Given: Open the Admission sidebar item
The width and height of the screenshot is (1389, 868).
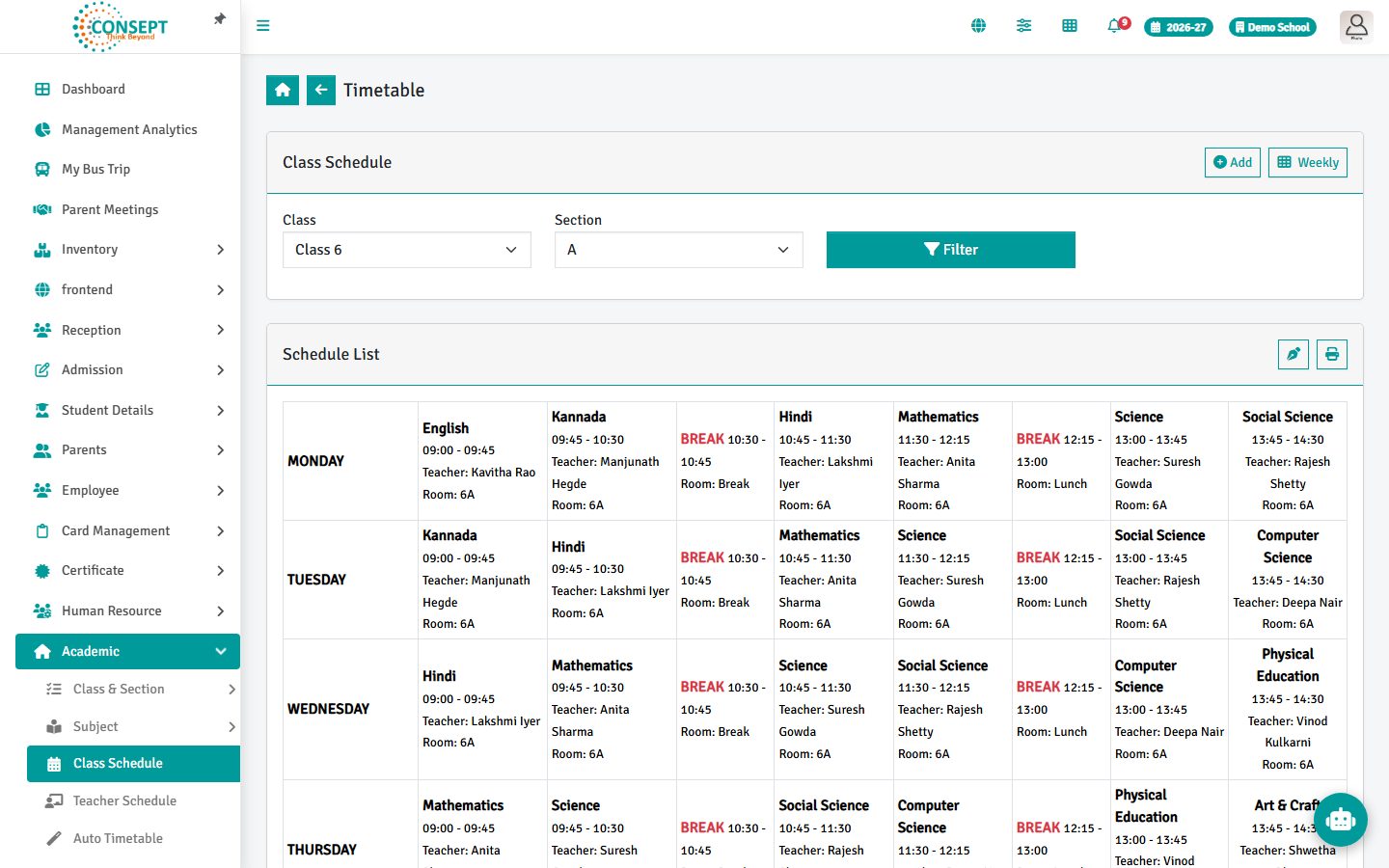Looking at the screenshot, I should 127,369.
